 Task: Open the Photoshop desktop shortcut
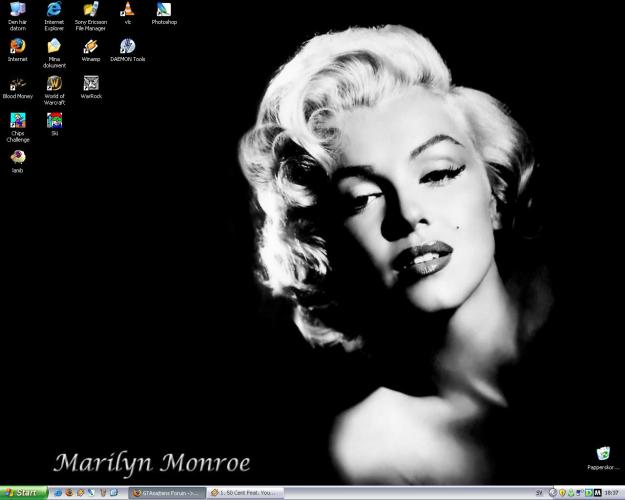[164, 11]
